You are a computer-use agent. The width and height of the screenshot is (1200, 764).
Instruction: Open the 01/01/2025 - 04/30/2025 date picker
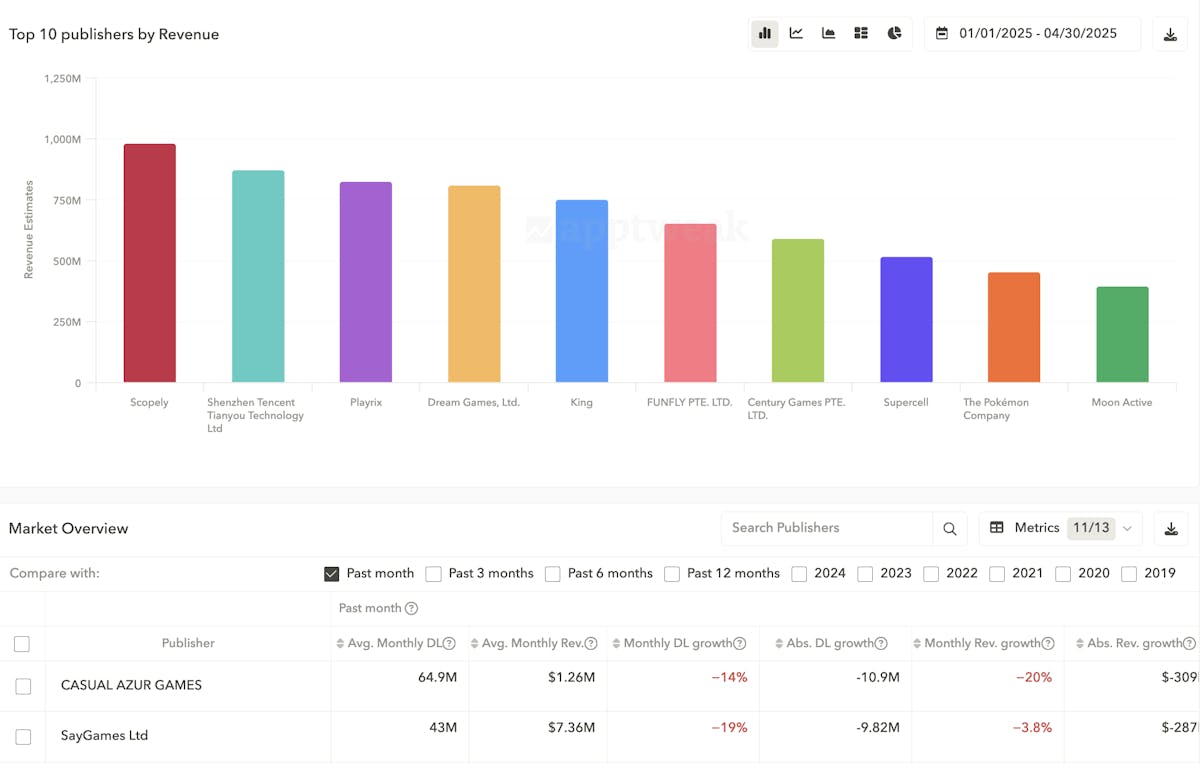[x=1032, y=33]
